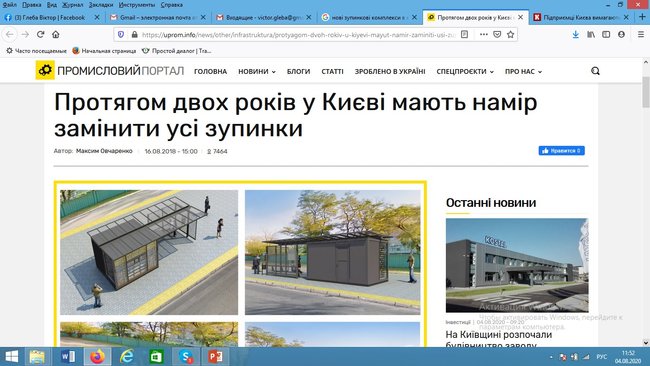Go back with the browser back arrow
The width and height of the screenshot is (650, 366).
point(10,34)
